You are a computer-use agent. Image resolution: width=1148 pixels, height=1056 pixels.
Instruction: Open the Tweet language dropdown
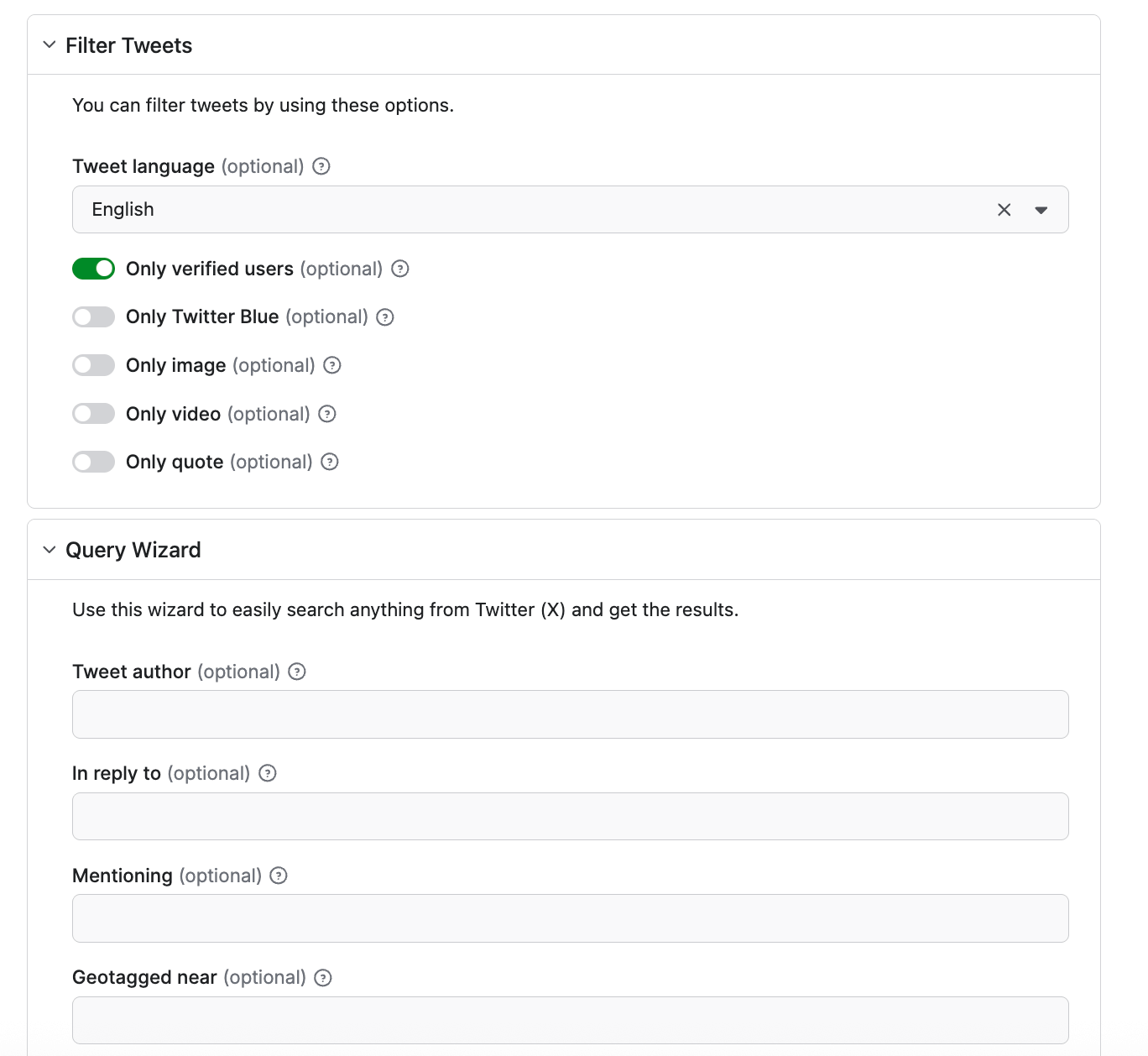1041,209
